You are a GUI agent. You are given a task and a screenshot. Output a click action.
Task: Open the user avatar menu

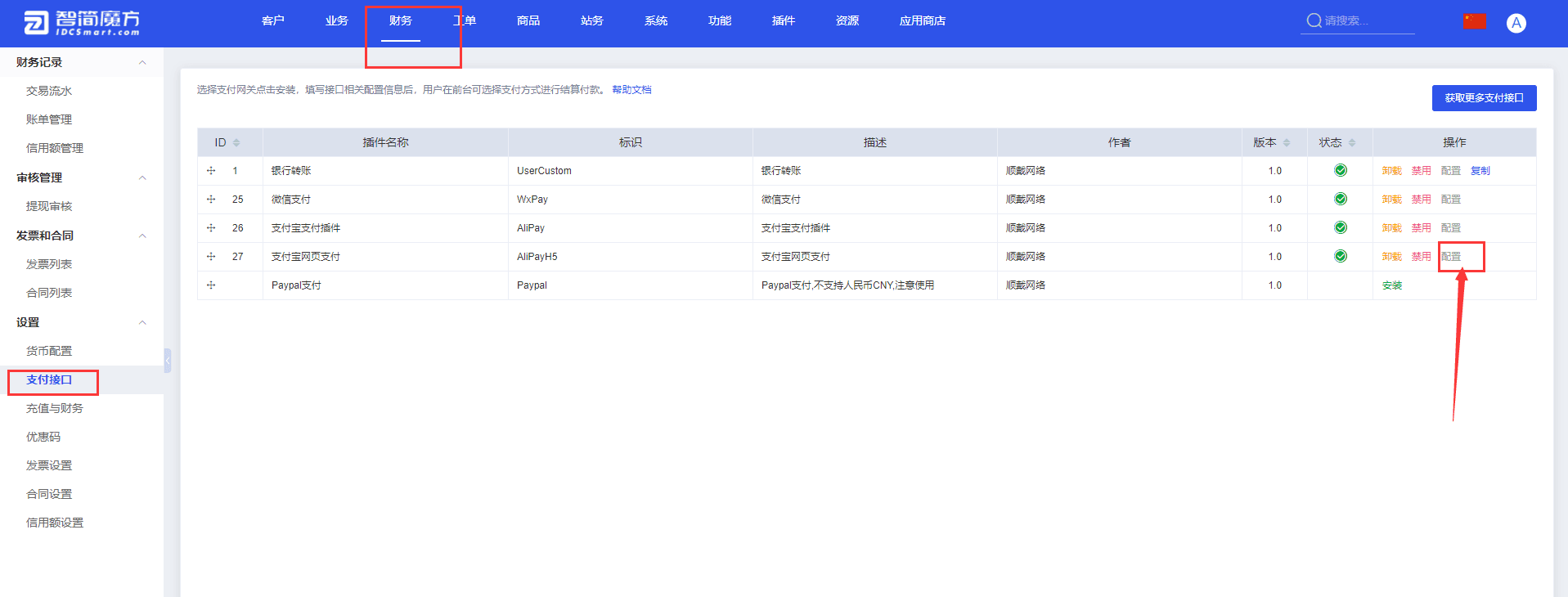[1516, 23]
